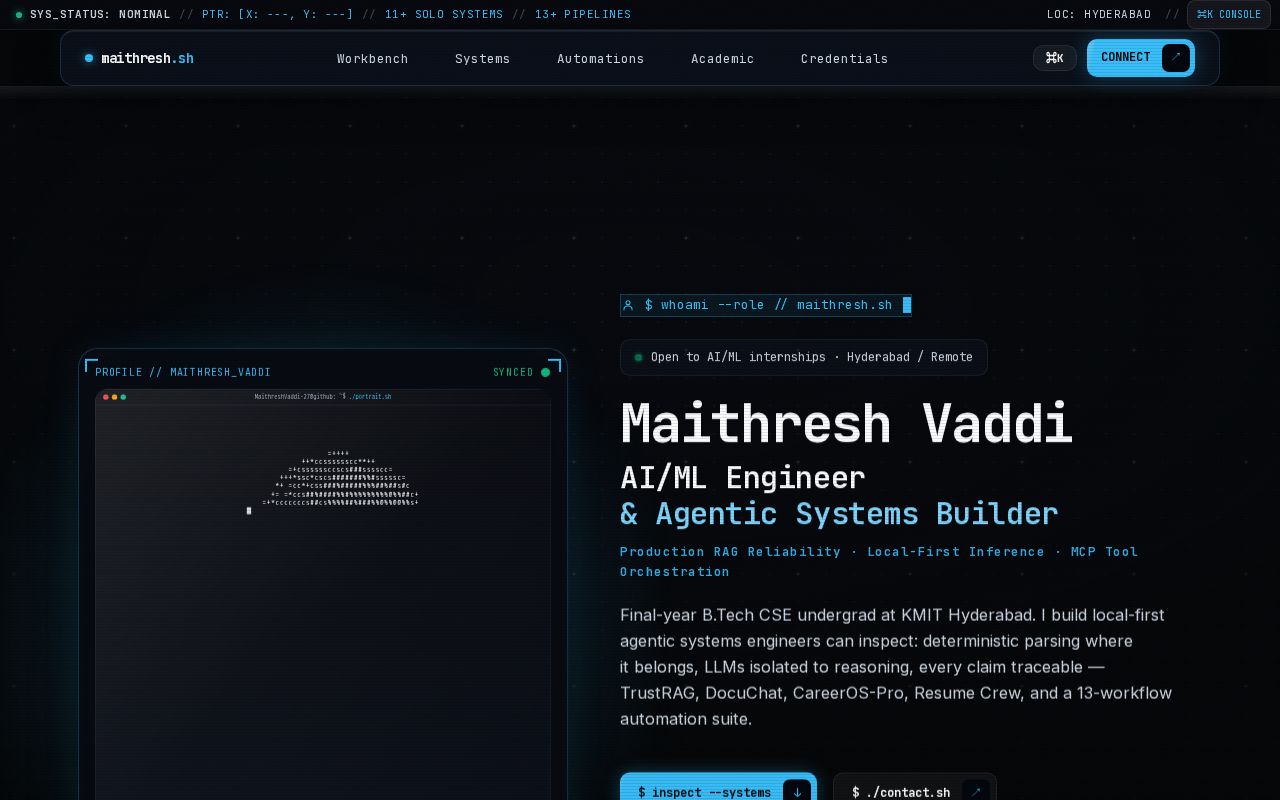The image size is (1280, 800).
Task: Click the ./portrait.sh terminal title
Action: pos(370,397)
